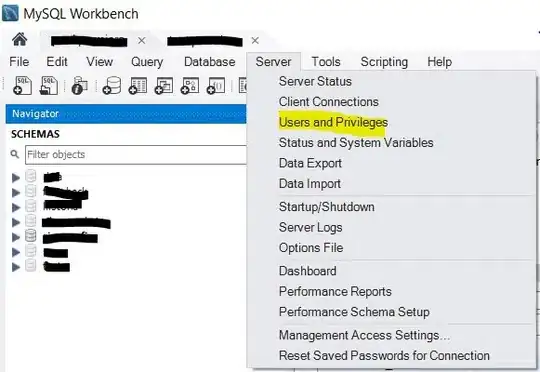
Task: Click the magnifier icon beside Filter objects
Action: [x=14, y=154]
